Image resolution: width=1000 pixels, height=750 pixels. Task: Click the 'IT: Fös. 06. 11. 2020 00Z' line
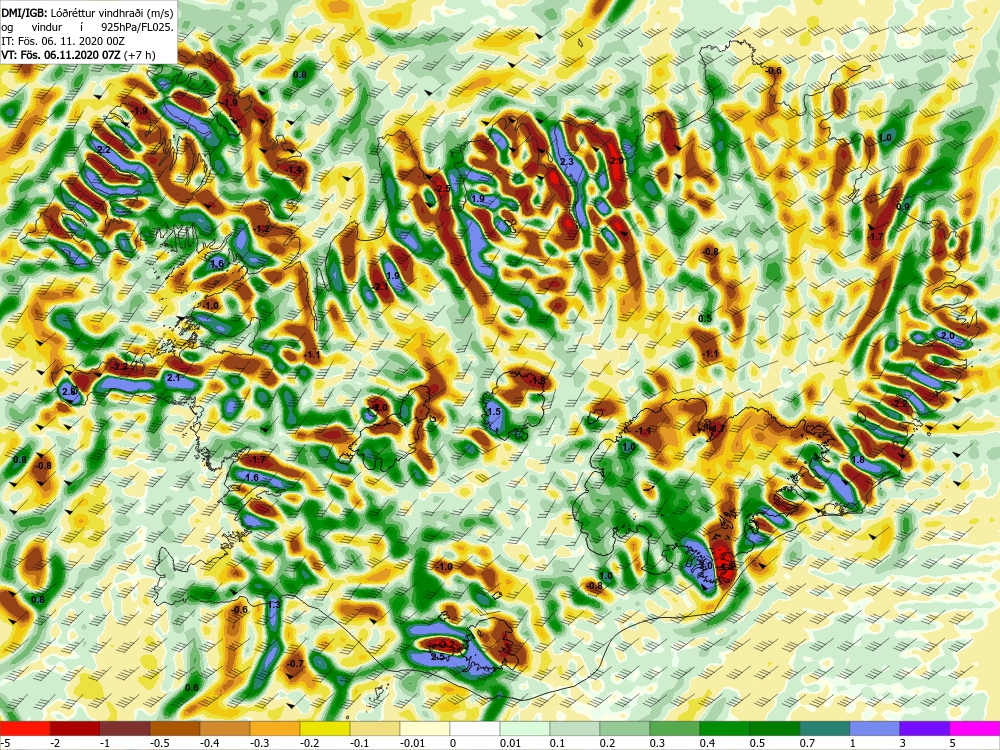[63, 41]
